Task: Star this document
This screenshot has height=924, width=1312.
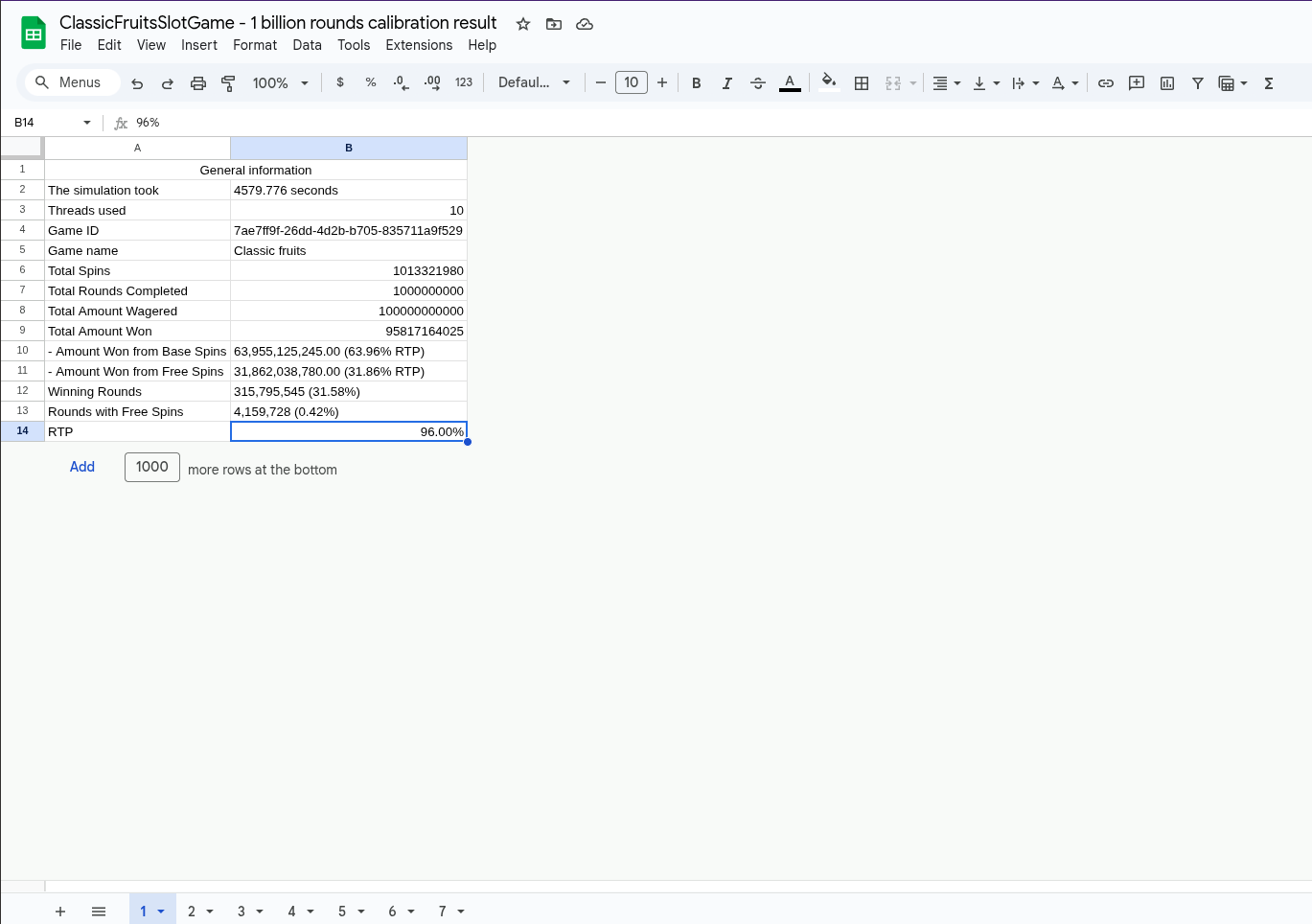Action: click(x=523, y=24)
